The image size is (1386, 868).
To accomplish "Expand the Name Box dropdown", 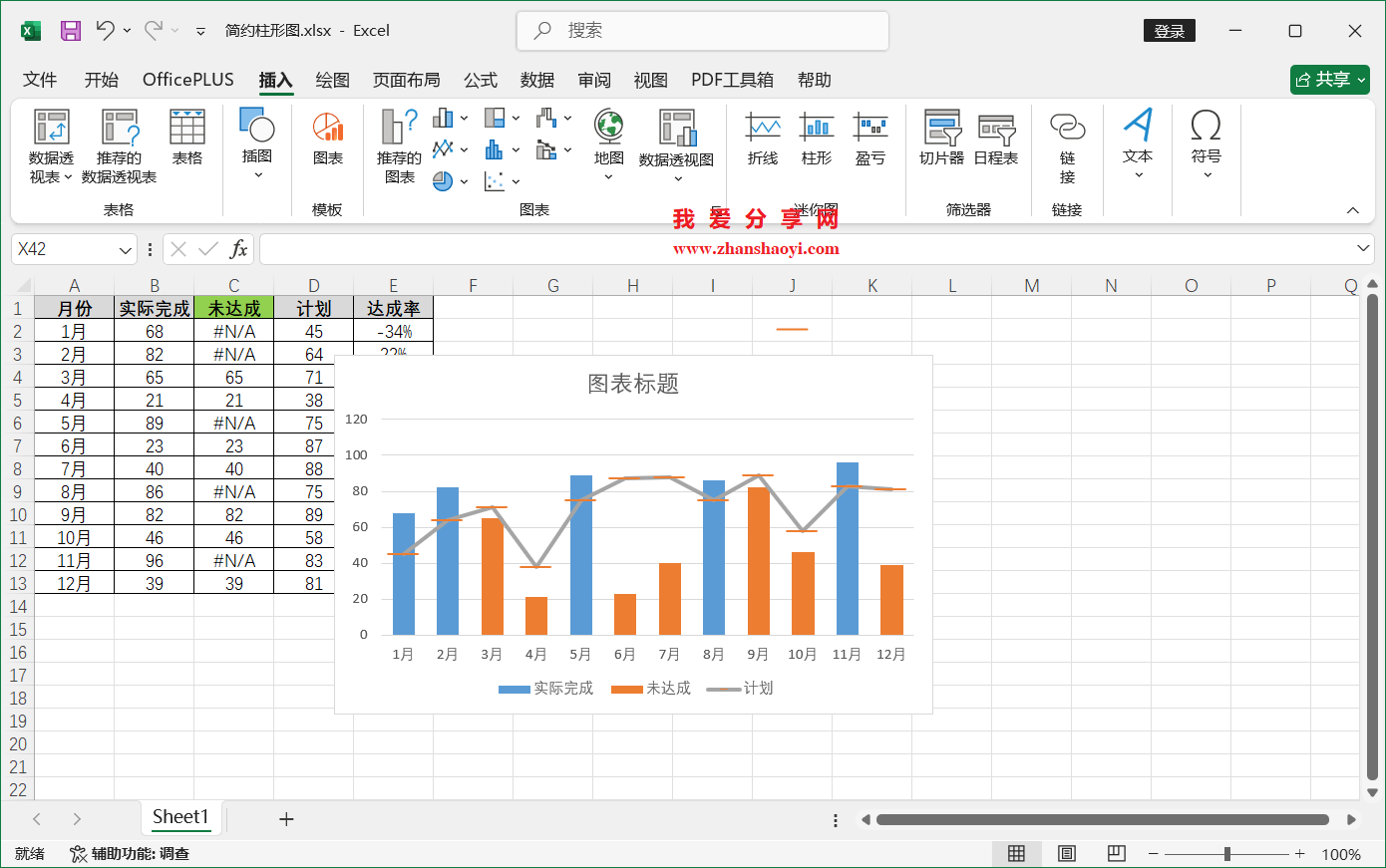I will (126, 249).
